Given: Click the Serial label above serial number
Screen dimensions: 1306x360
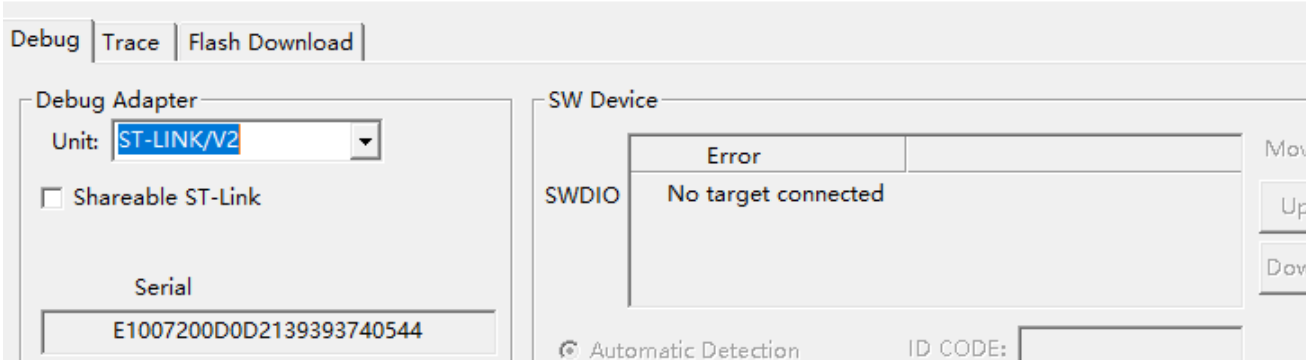Looking at the screenshot, I should 163,287.
